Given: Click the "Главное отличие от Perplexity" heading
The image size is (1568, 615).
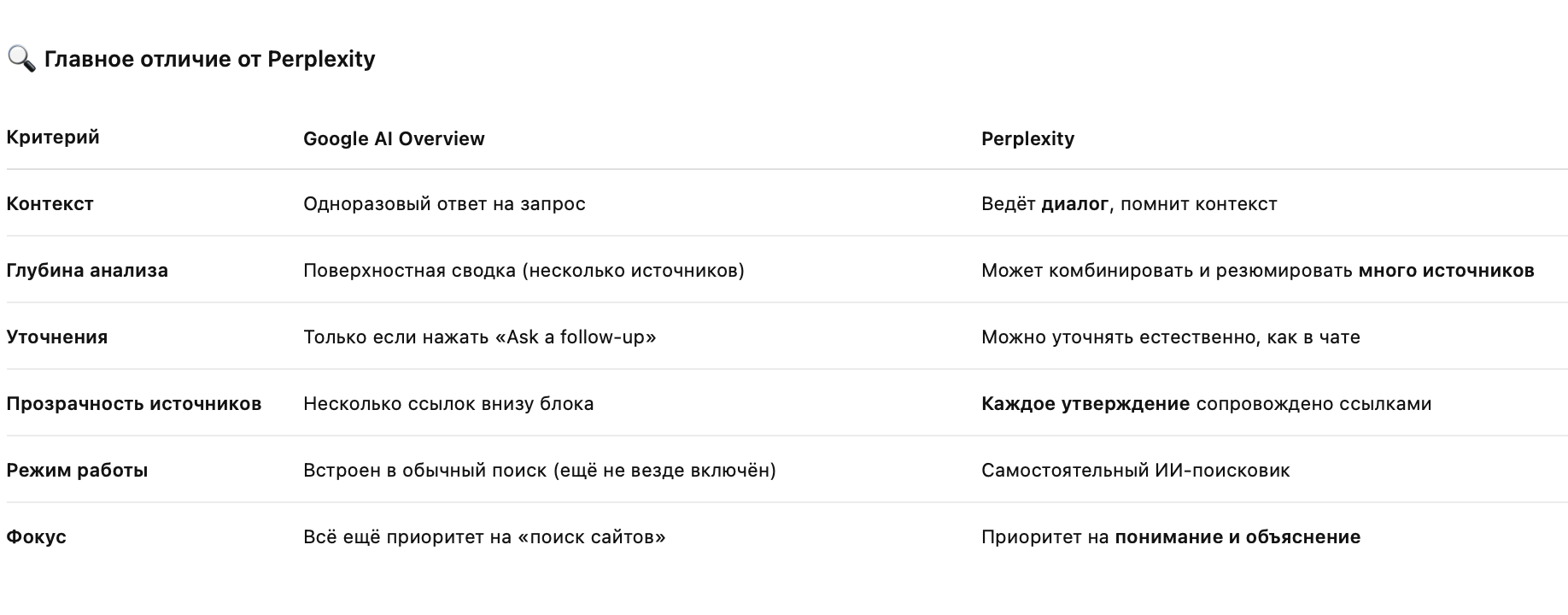Looking at the screenshot, I should (209, 59).
